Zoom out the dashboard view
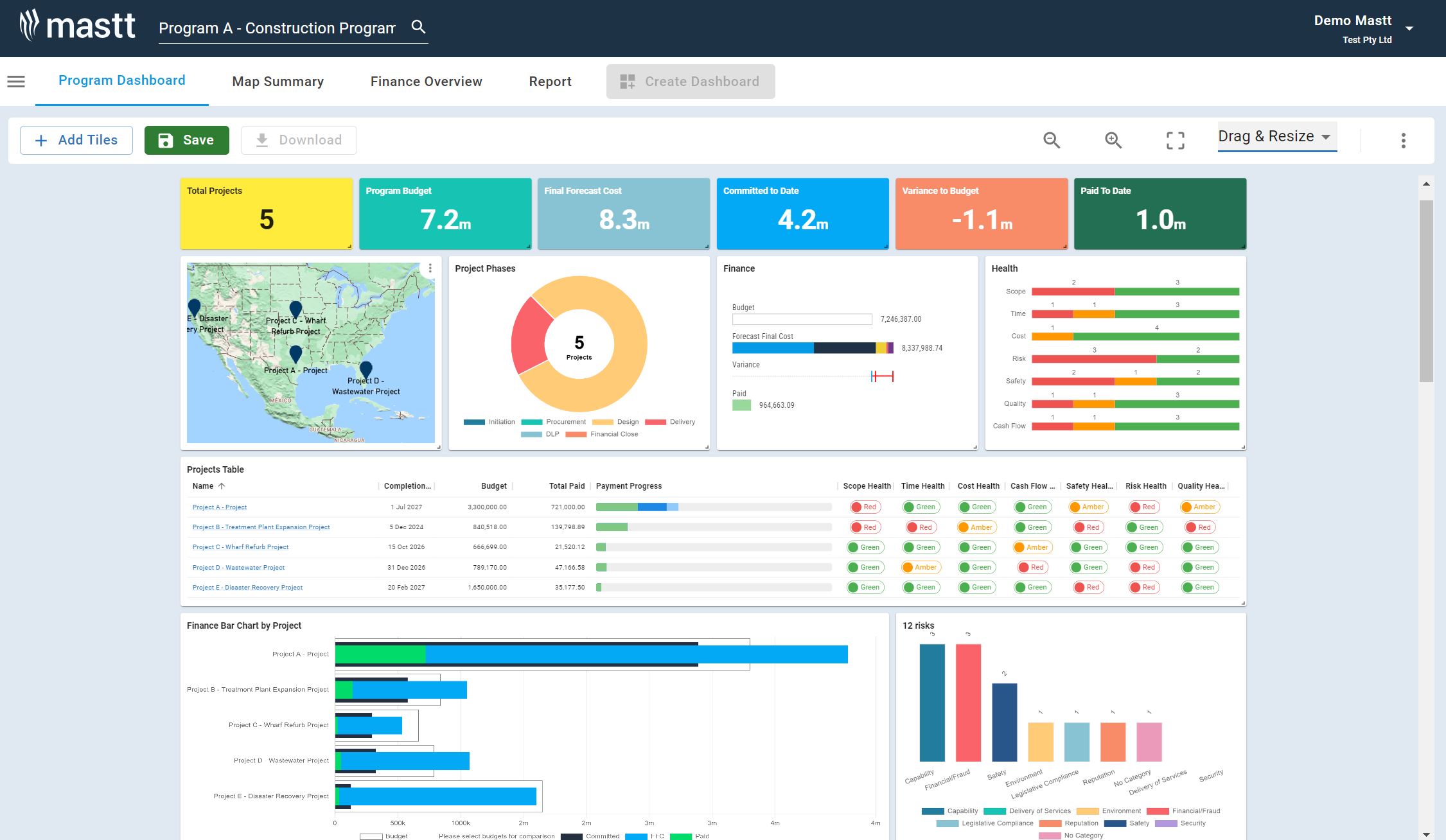1446x840 pixels. pos(1051,140)
